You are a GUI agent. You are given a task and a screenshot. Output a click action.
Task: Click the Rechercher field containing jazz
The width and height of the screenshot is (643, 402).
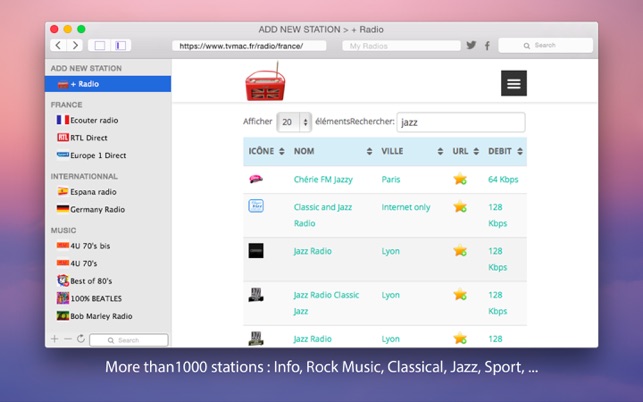pos(461,122)
